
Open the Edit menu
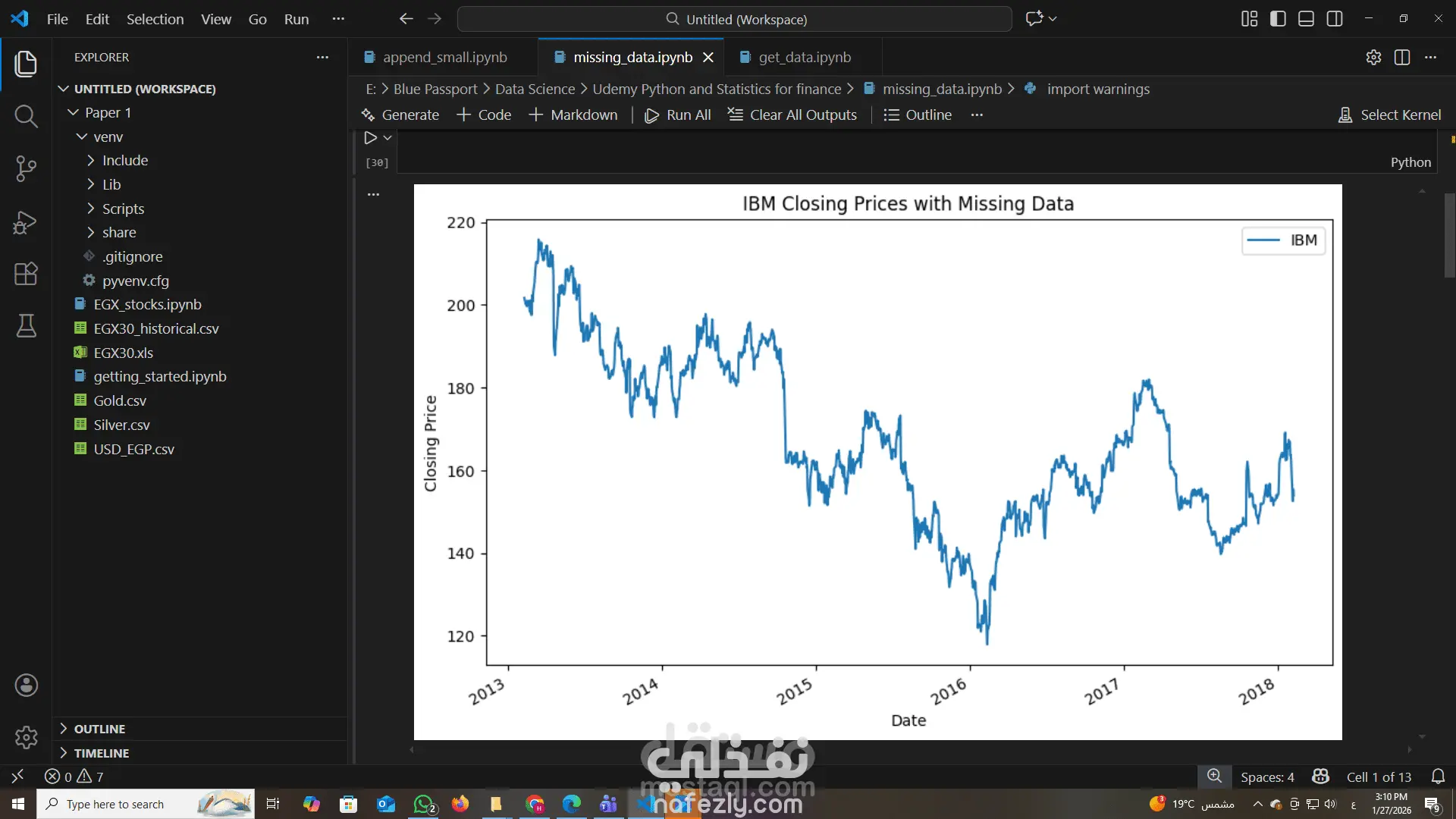click(x=97, y=19)
